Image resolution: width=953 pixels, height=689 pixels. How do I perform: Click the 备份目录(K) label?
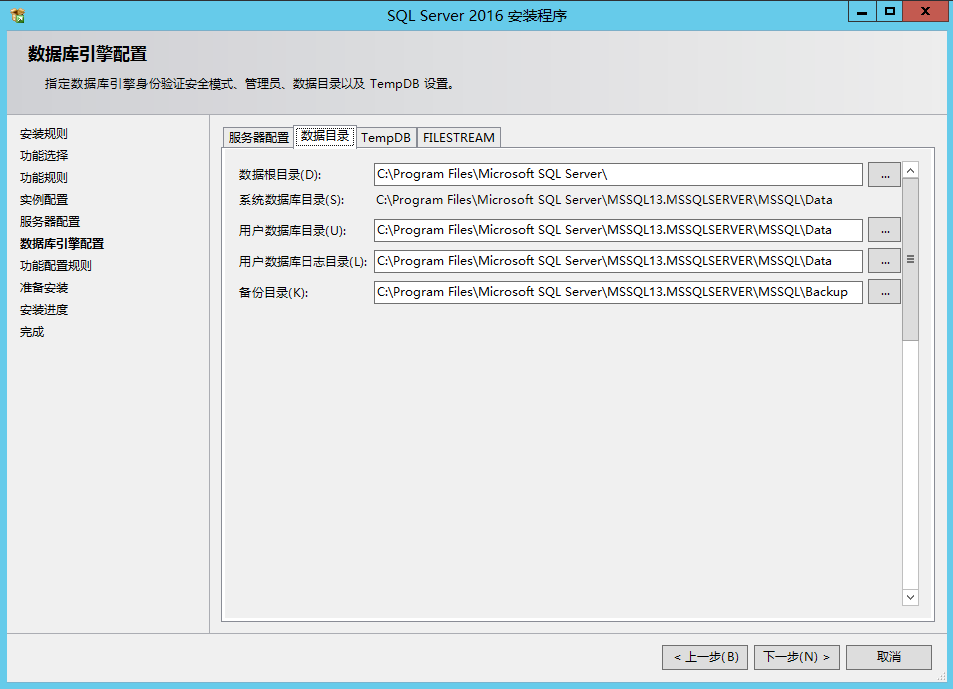(274, 293)
